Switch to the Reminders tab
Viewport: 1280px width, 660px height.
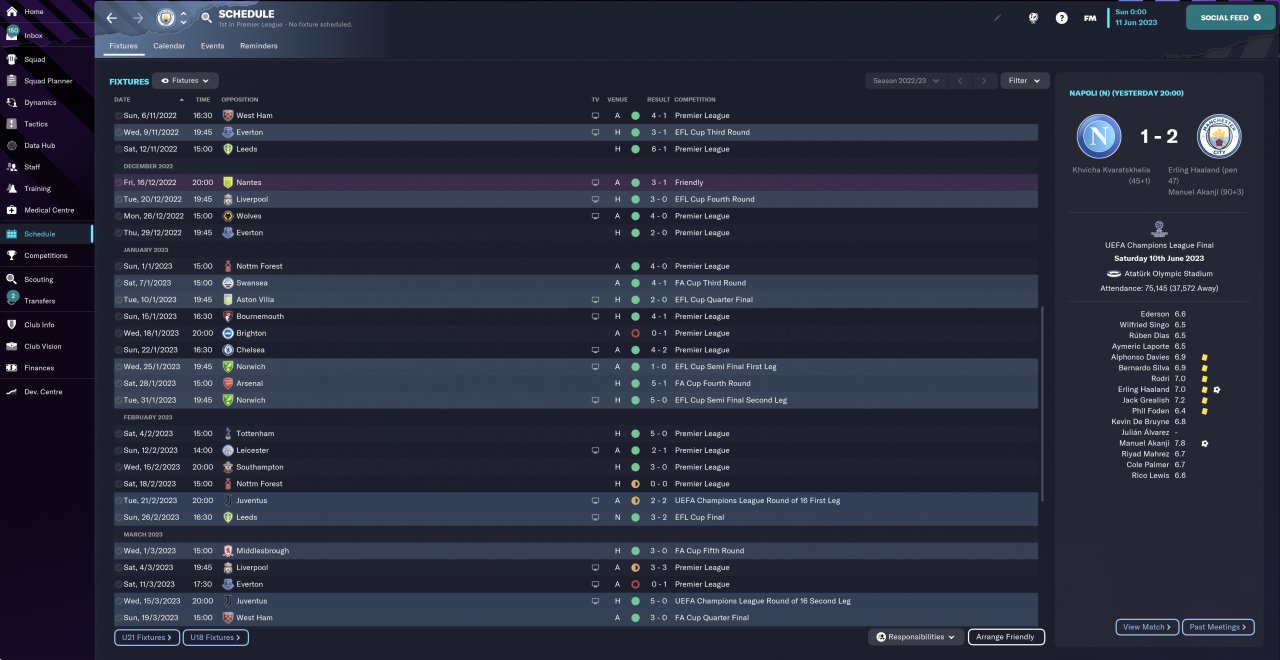pos(258,46)
